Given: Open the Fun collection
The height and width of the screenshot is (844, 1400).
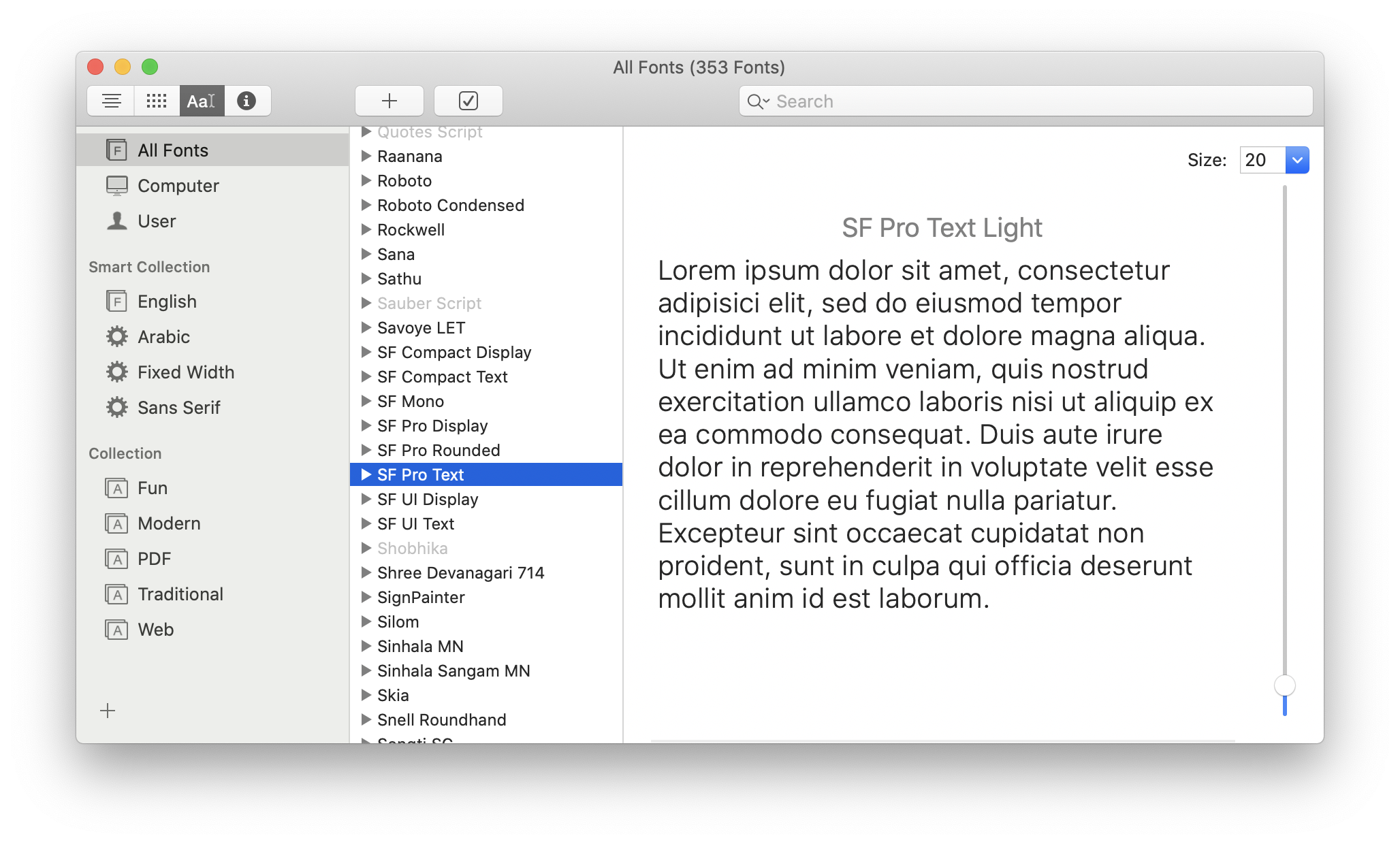Looking at the screenshot, I should tap(212, 488).
